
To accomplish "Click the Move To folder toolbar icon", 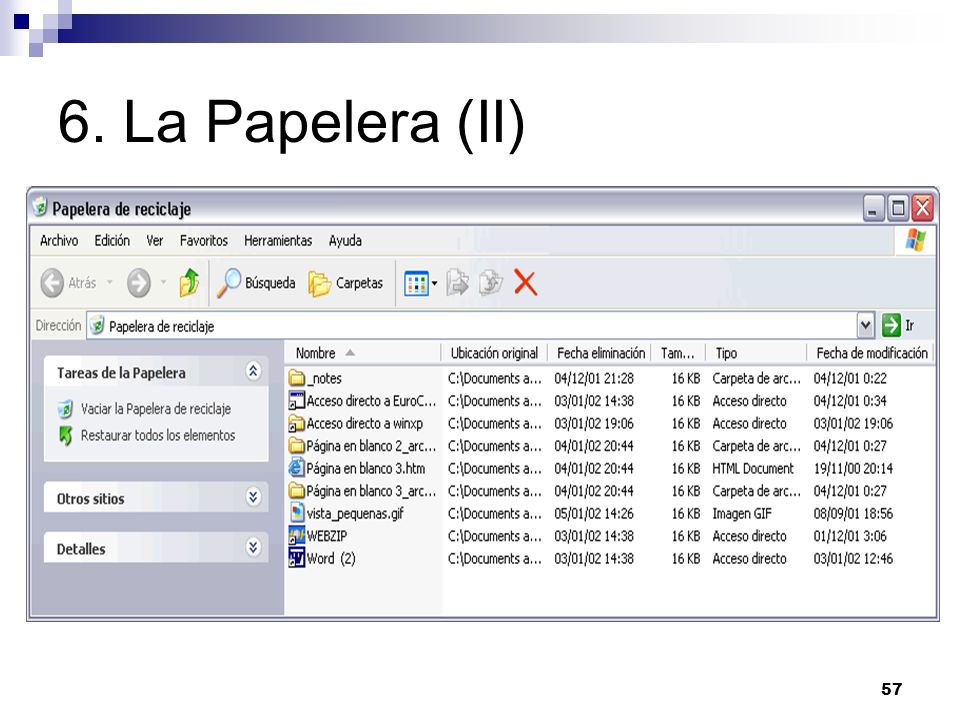I will [x=457, y=283].
